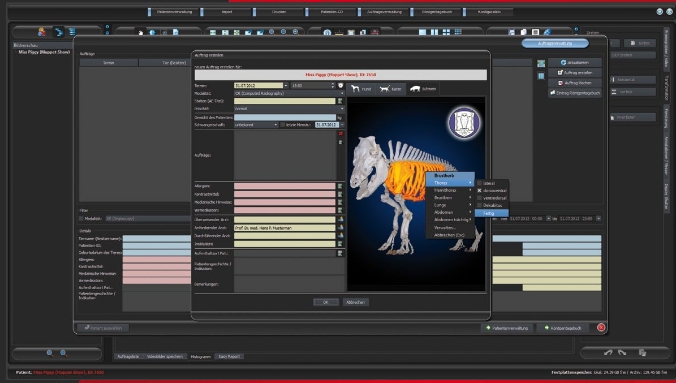Click the person icon beside Überweisender Arzt field
Image resolution: width=676 pixels, height=383 pixels.
(341, 220)
